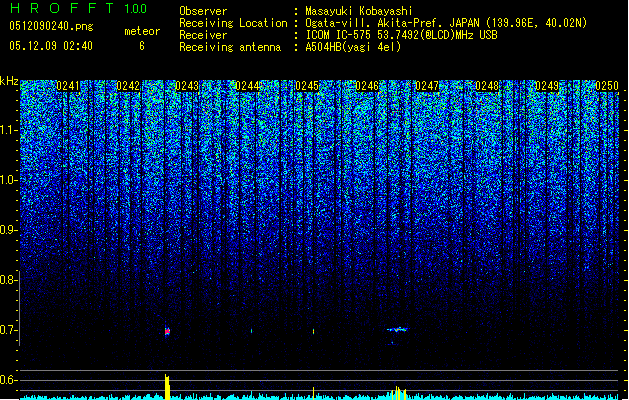This screenshot has width=629, height=400.
Task: Click the thin yellow intensity bar at 0245
Action: [x=313, y=393]
